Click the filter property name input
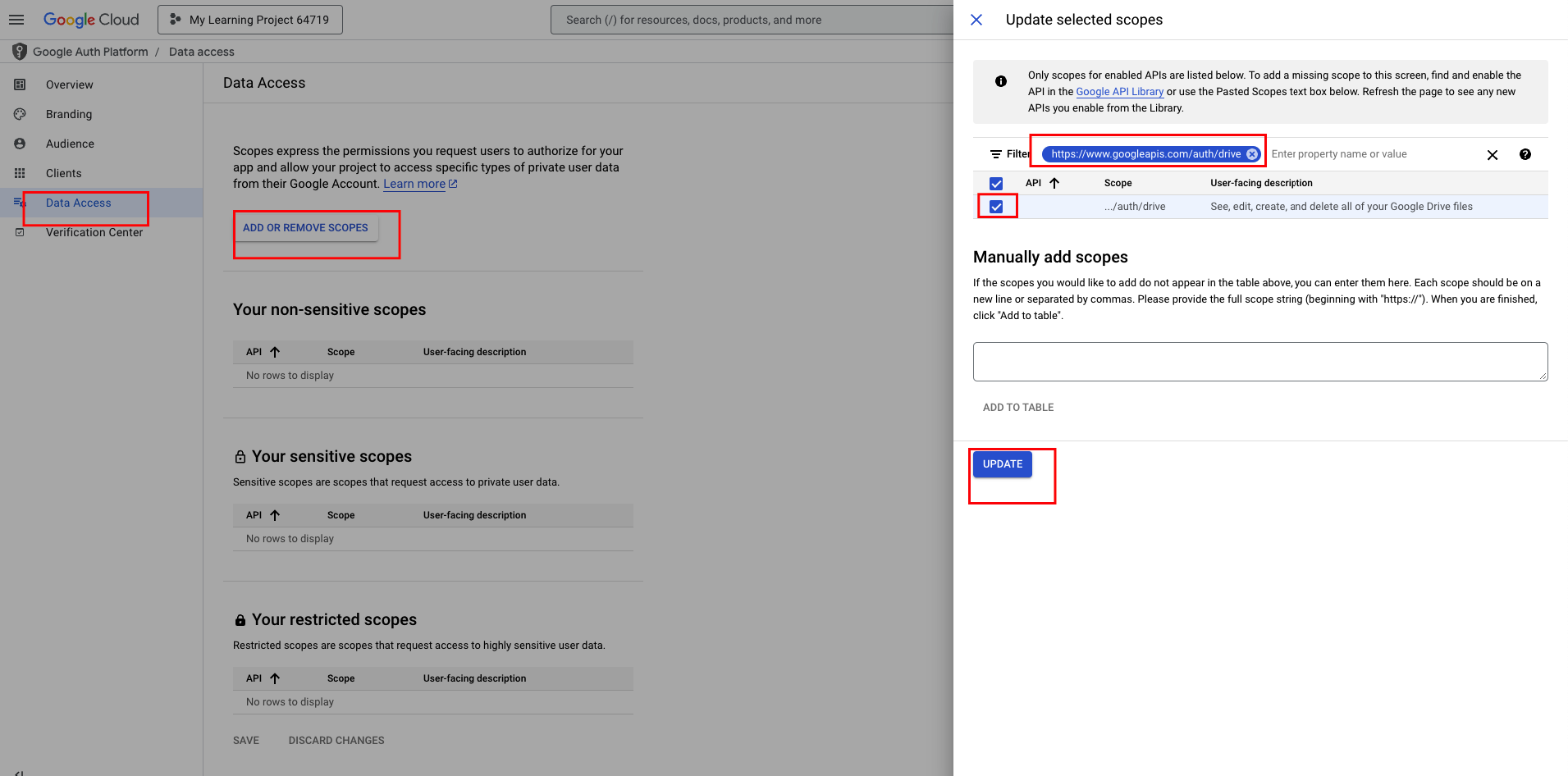The width and height of the screenshot is (1568, 776). [x=1370, y=154]
